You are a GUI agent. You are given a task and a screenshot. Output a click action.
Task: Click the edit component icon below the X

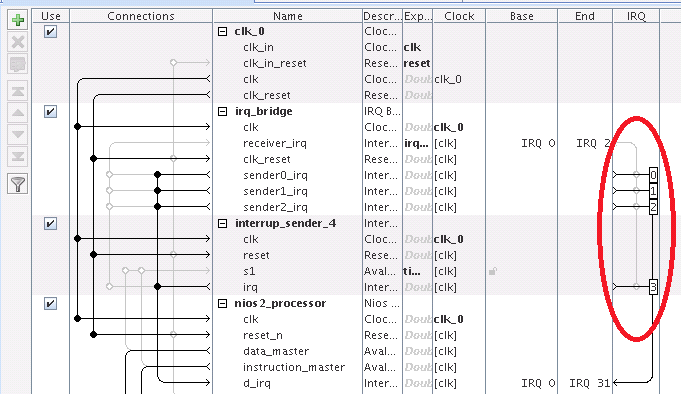[18, 64]
